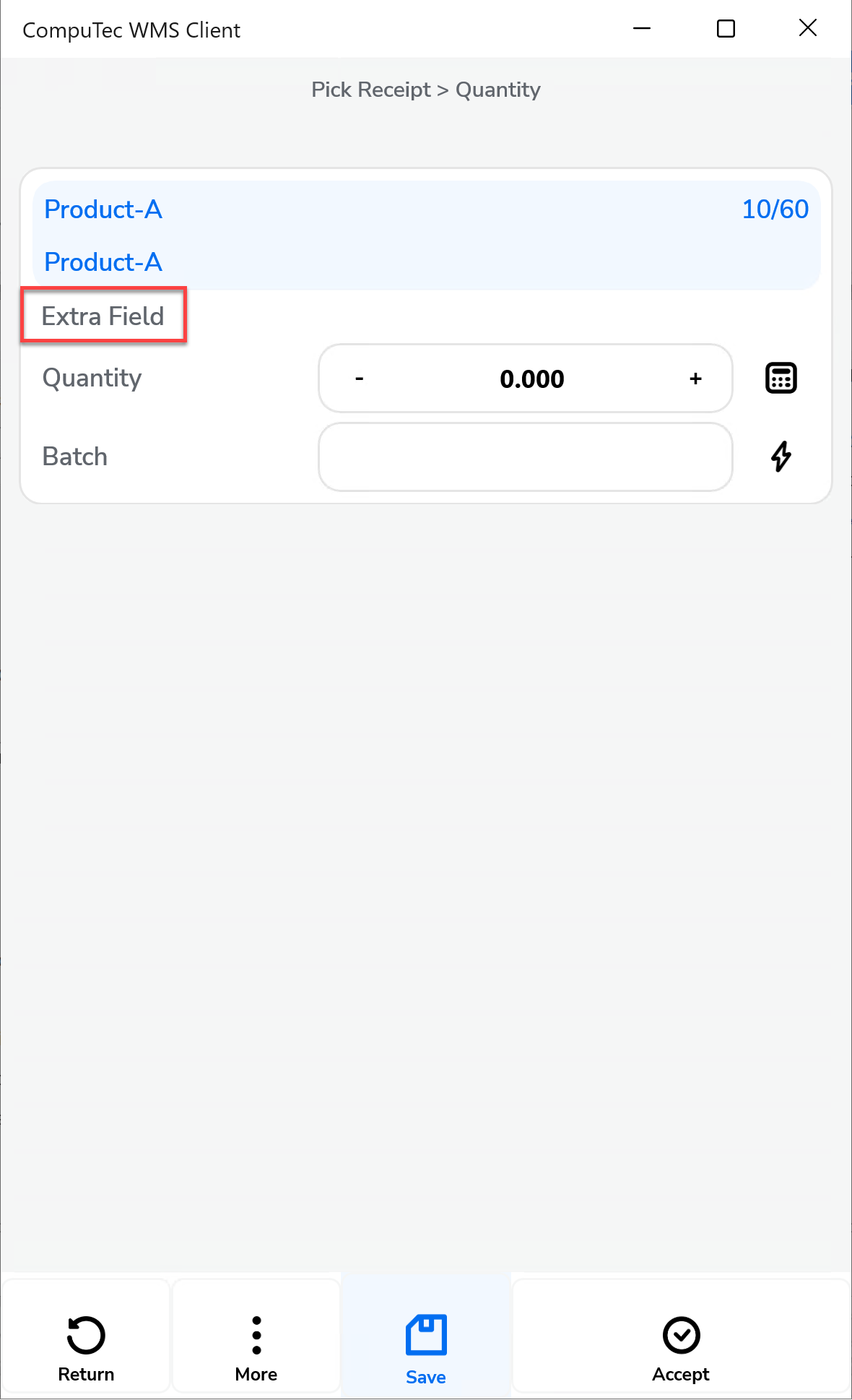Image resolution: width=852 pixels, height=1400 pixels.
Task: Click the Batch label
Action: click(75, 457)
